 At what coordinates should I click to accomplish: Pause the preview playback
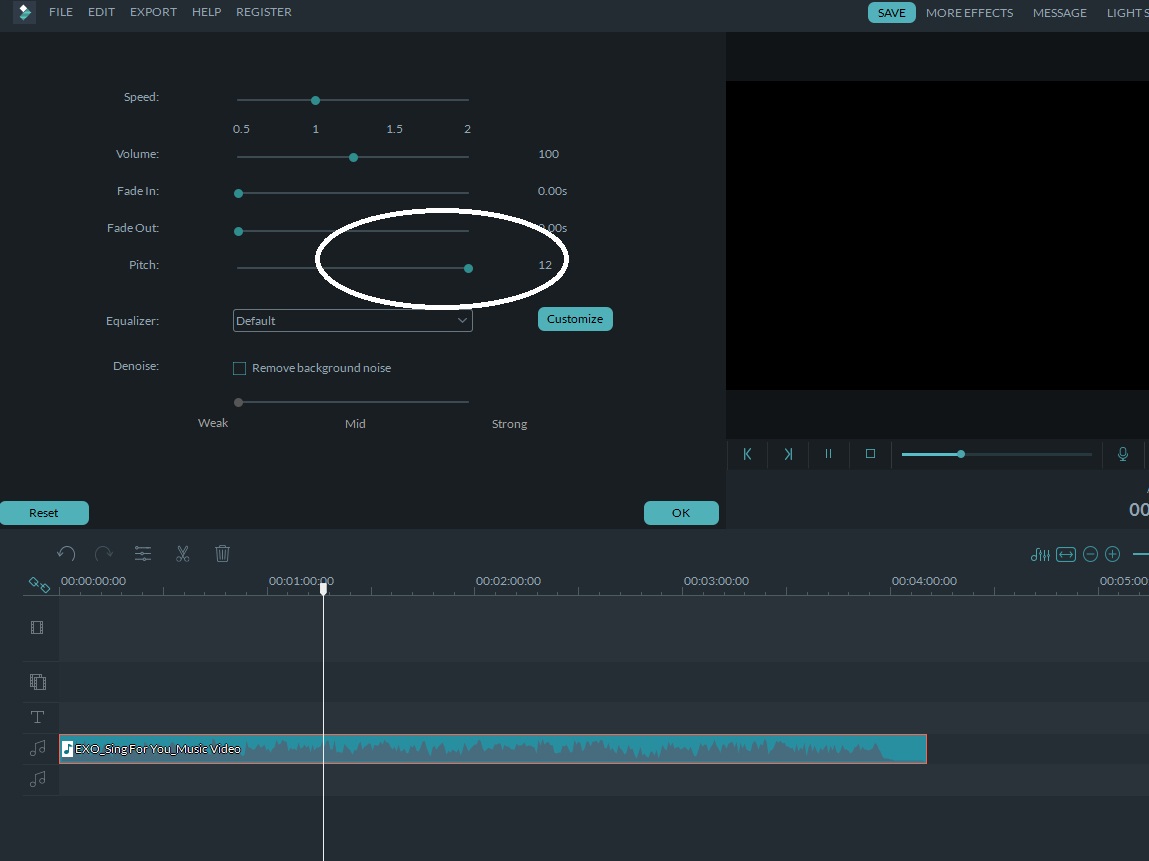829,454
